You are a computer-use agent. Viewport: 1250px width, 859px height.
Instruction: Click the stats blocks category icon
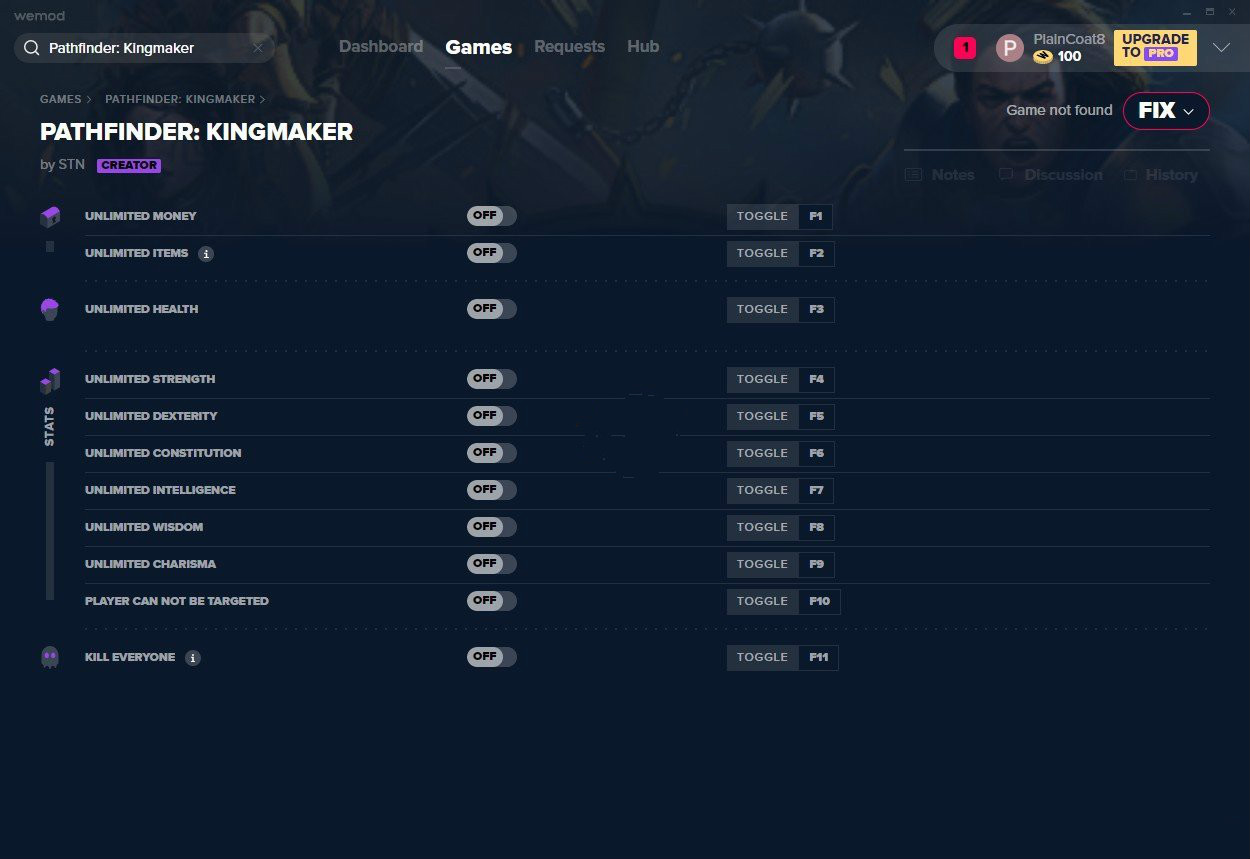point(50,381)
